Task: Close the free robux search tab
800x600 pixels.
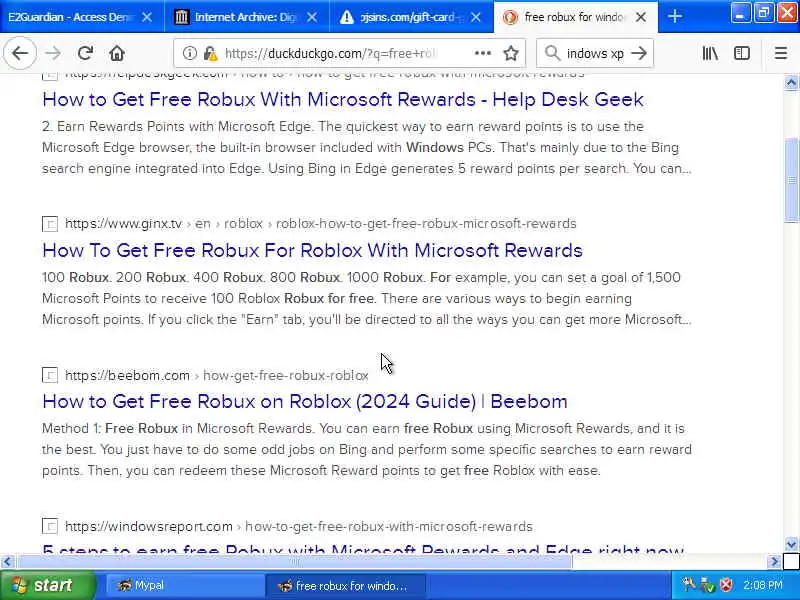Action: [x=641, y=17]
